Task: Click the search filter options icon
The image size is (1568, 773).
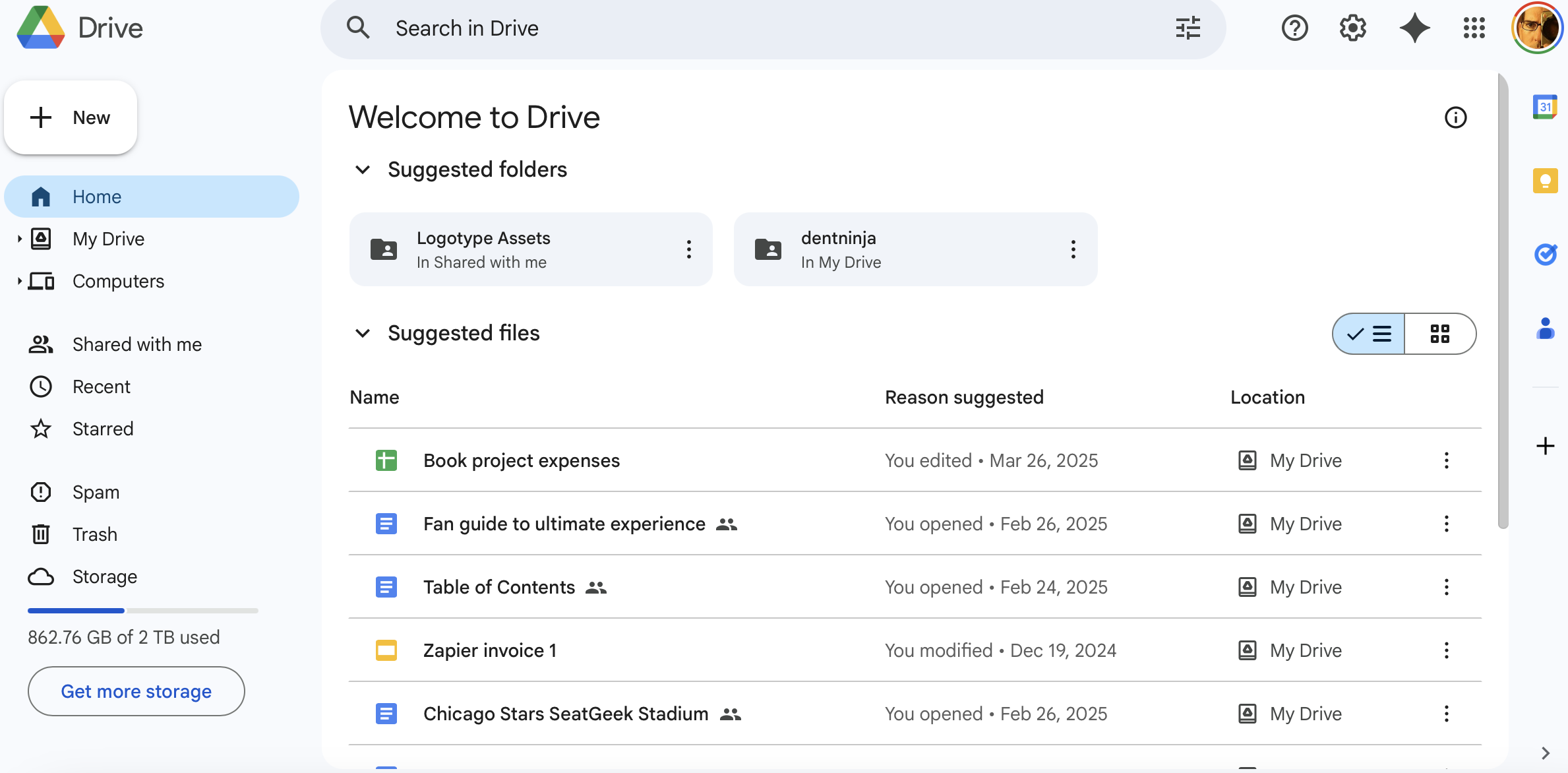Action: 1188,28
